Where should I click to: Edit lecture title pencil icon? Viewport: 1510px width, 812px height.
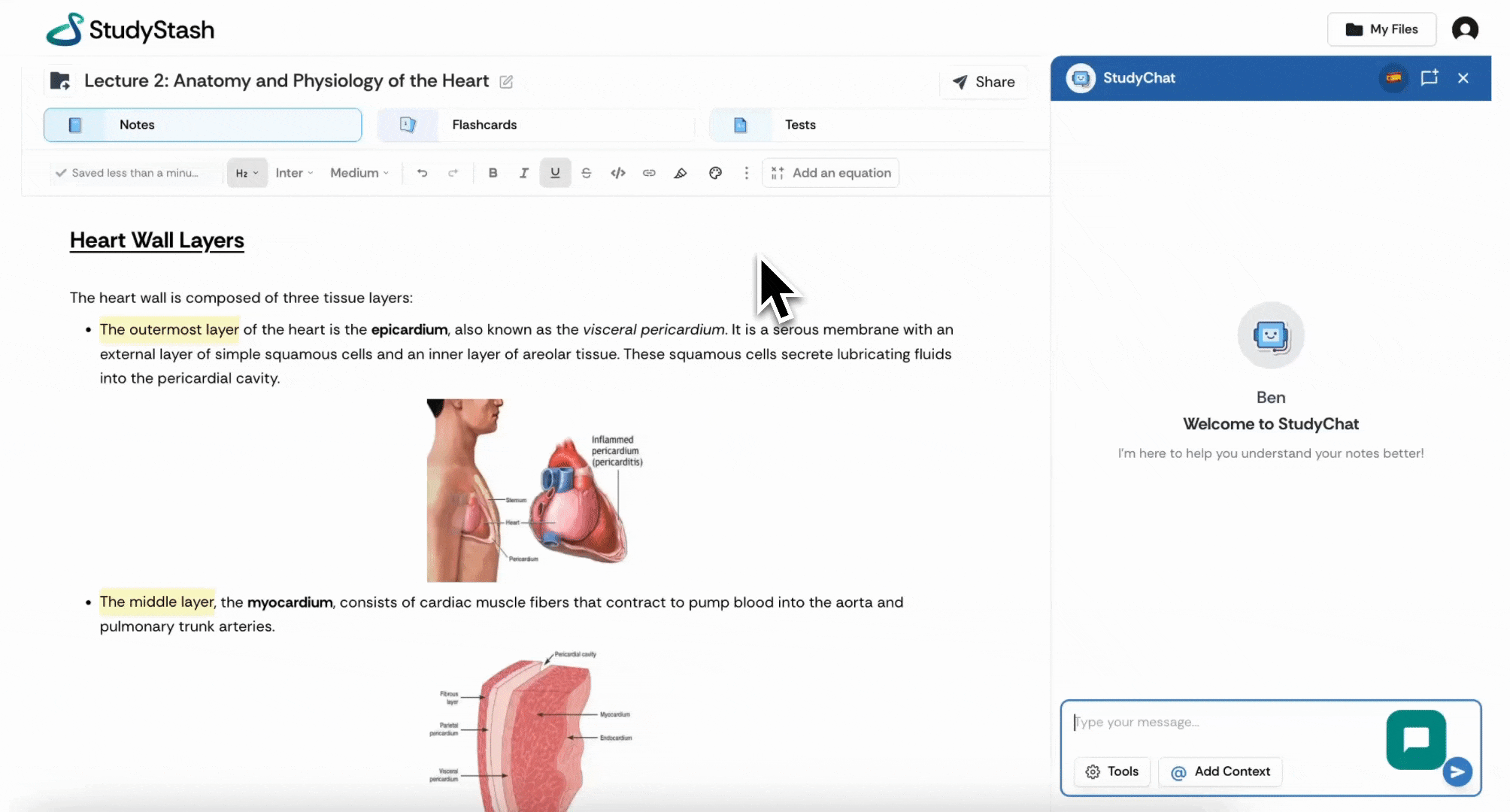[x=506, y=81]
